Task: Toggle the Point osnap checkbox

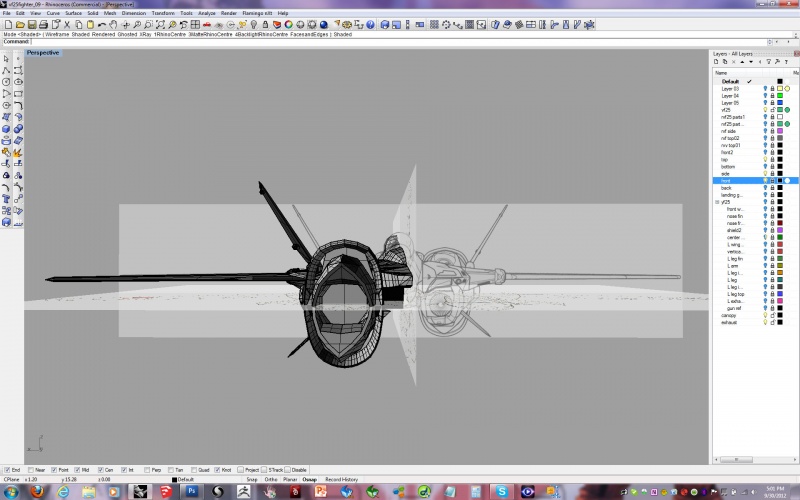Action: pos(54,470)
